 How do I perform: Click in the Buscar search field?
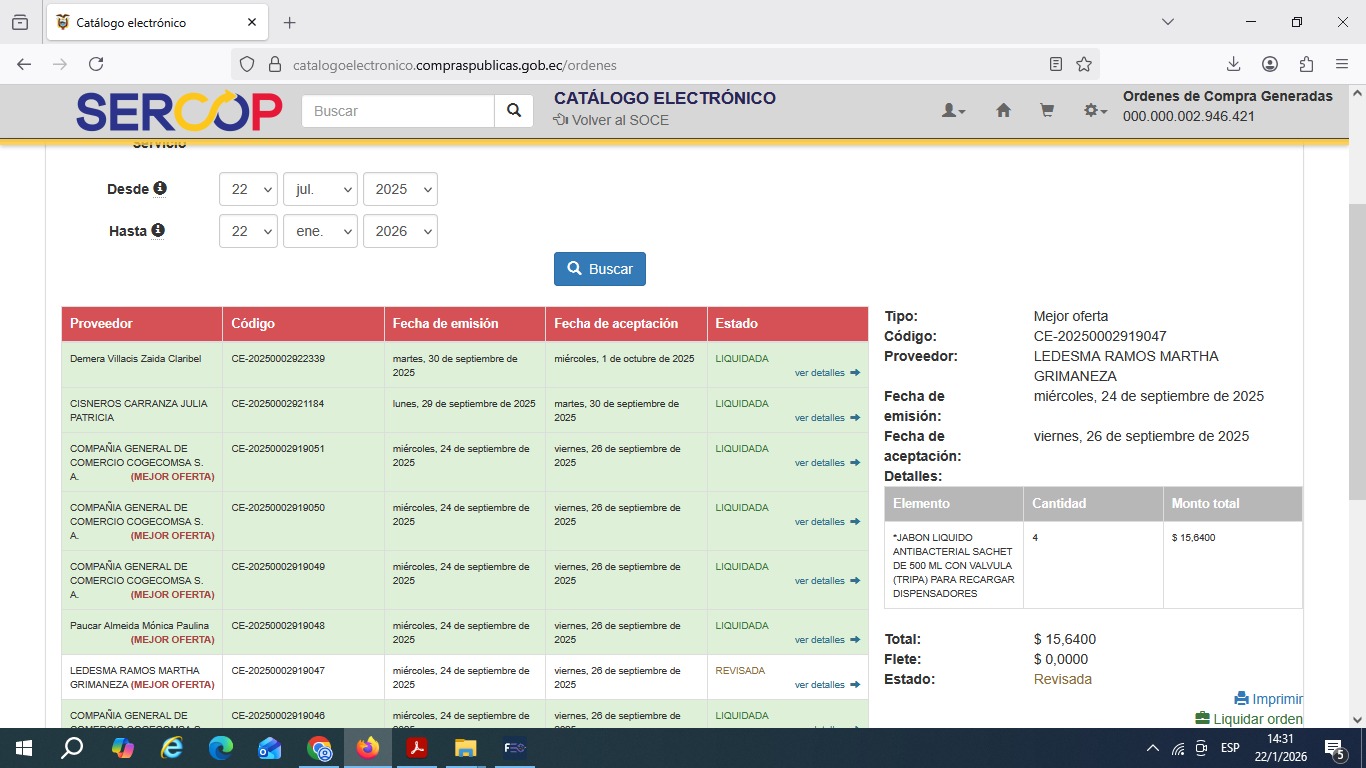398,111
